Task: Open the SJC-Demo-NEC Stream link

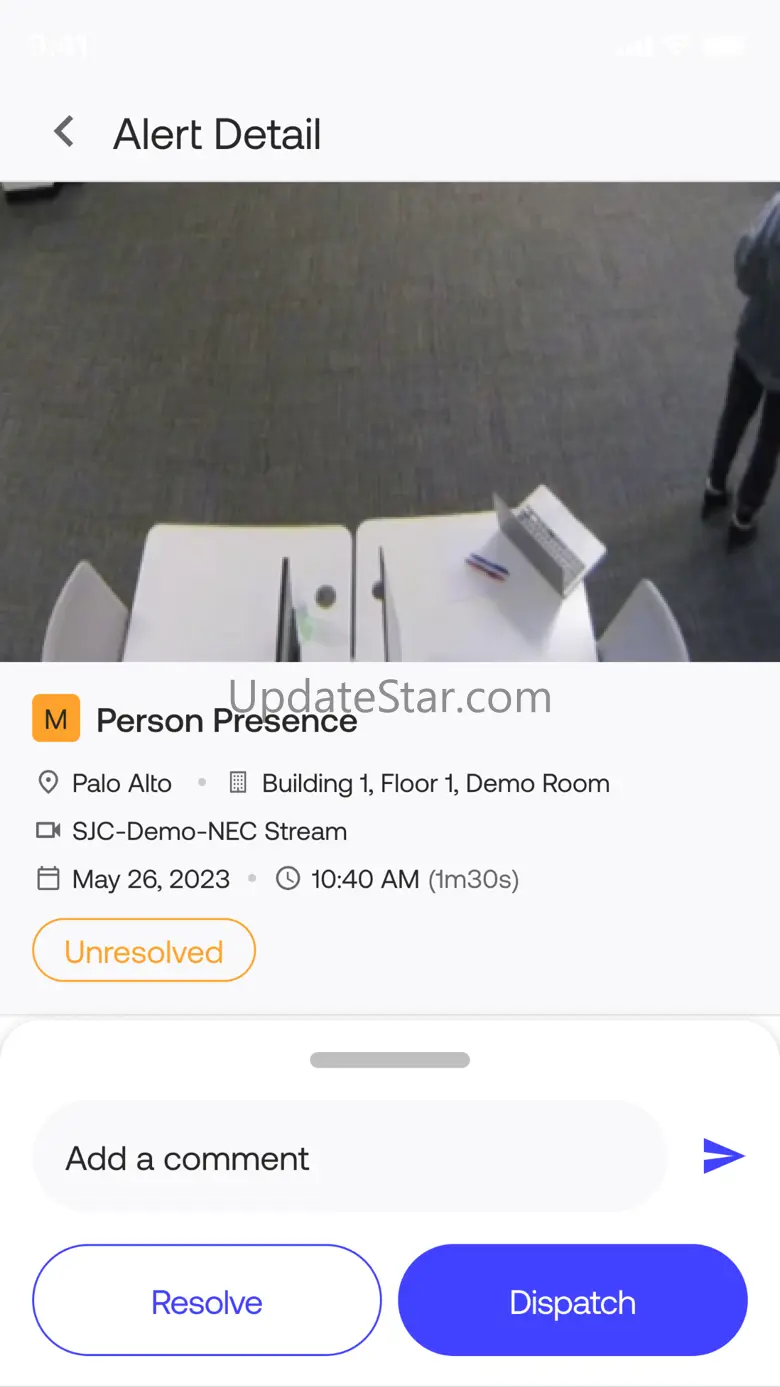Action: point(210,831)
